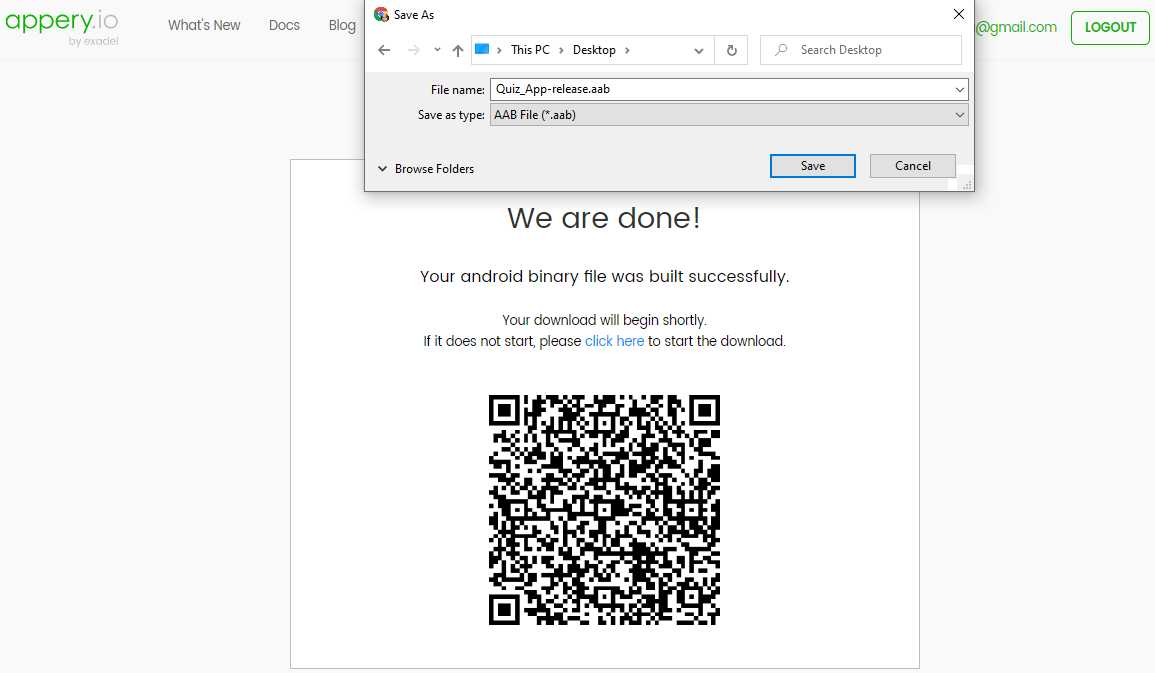Click the 'We are done!' heading
Image resolution: width=1155 pixels, height=673 pixels.
604,218
